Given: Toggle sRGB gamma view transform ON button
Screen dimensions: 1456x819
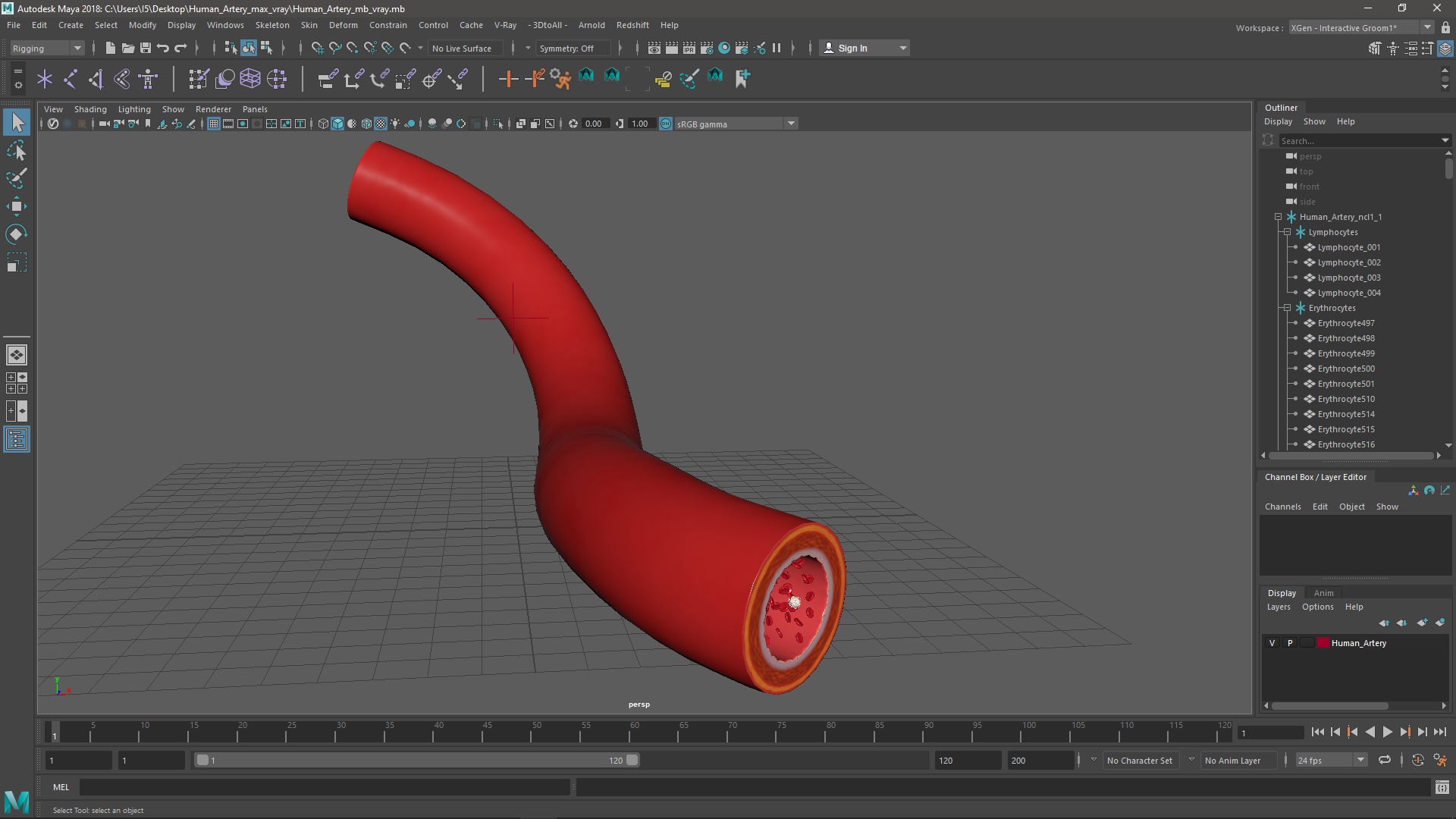Looking at the screenshot, I should [665, 124].
